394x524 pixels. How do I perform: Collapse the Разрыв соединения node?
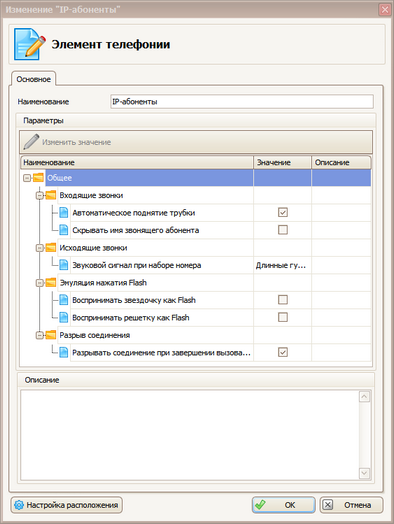(39, 335)
